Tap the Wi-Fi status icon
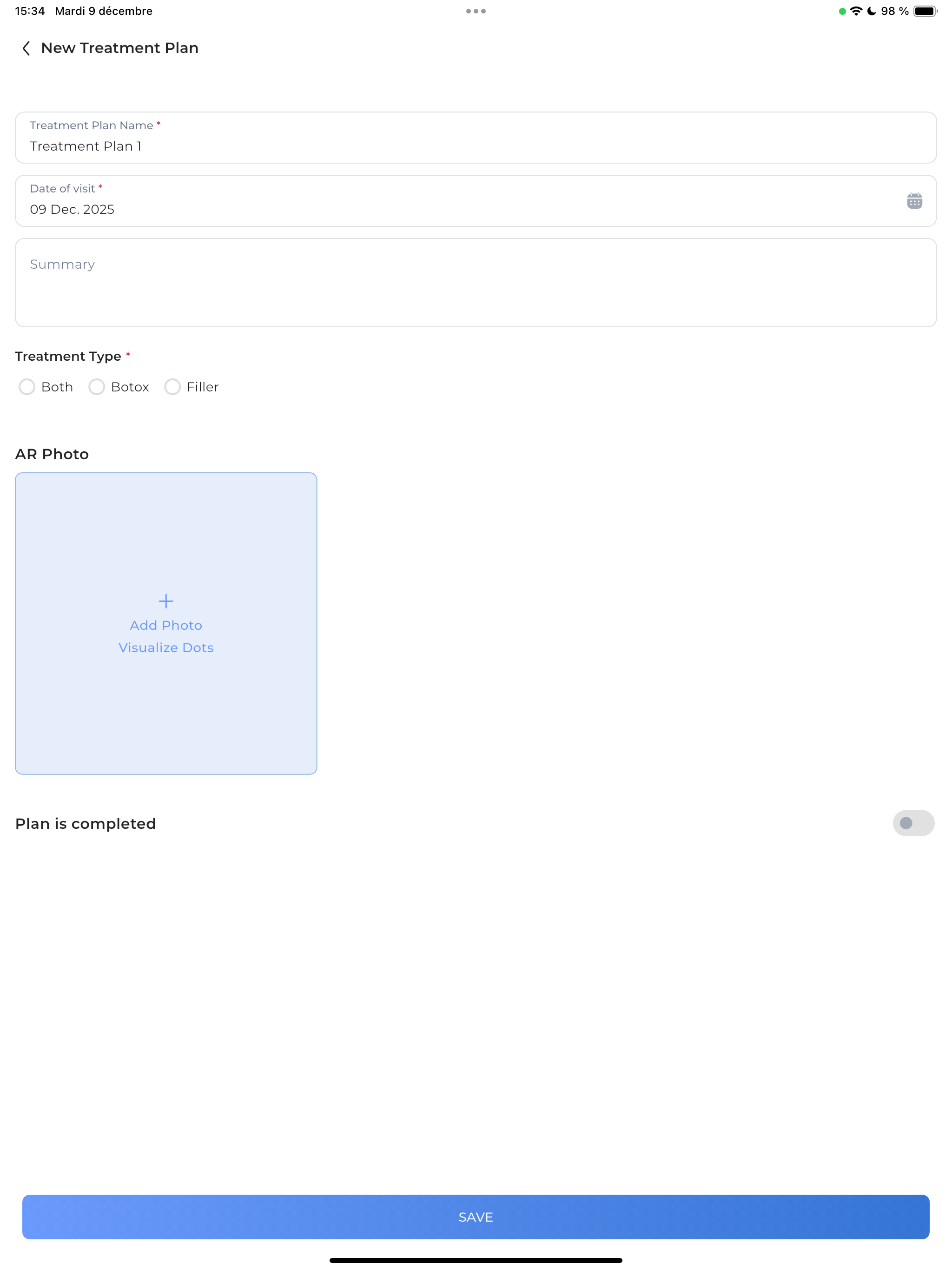 855,11
